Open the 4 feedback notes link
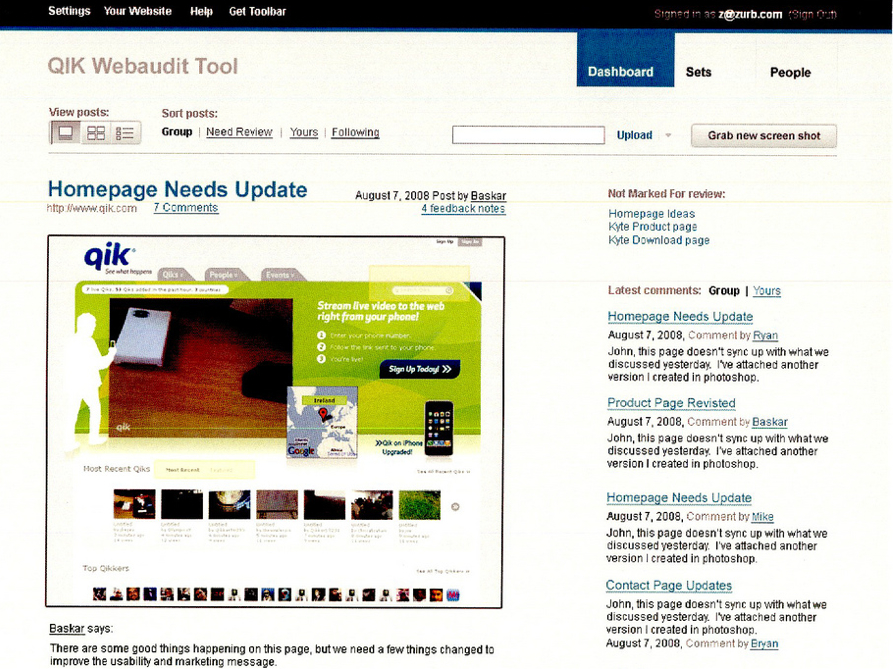Viewport: 893px width, 669px height. click(x=463, y=208)
